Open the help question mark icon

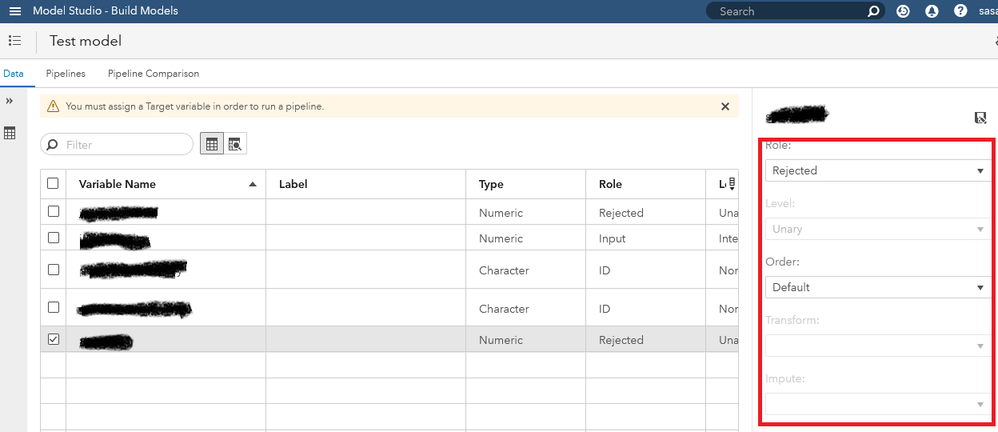tap(960, 11)
